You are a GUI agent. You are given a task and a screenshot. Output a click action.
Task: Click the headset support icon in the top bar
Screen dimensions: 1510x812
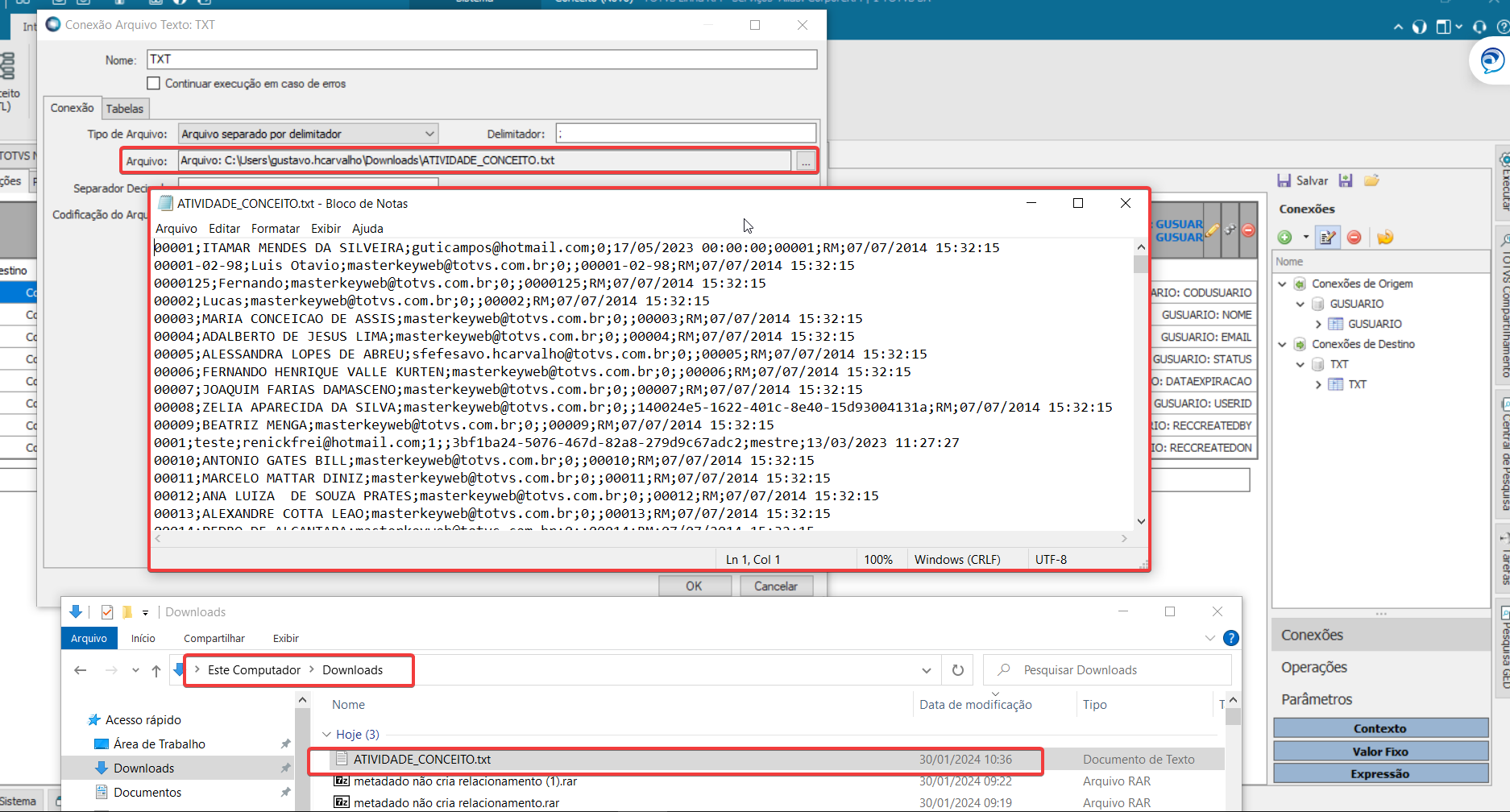coord(1479,27)
